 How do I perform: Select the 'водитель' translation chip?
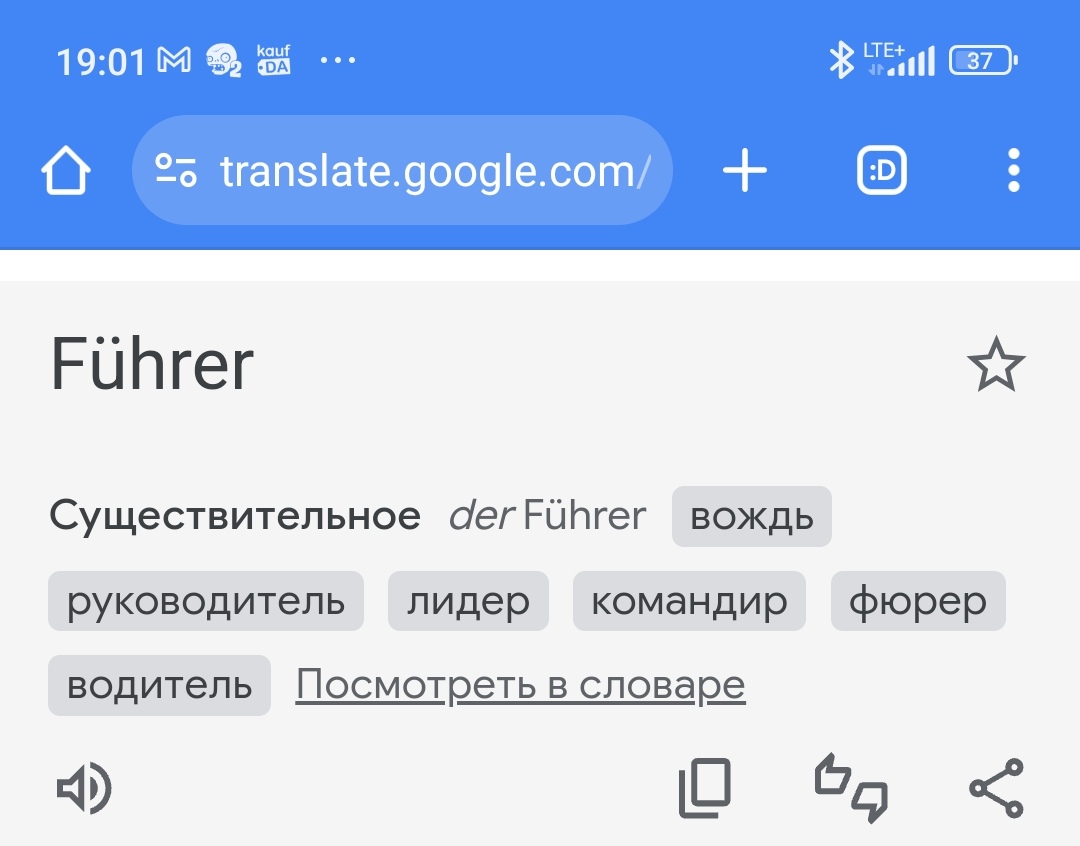pyautogui.click(x=159, y=686)
